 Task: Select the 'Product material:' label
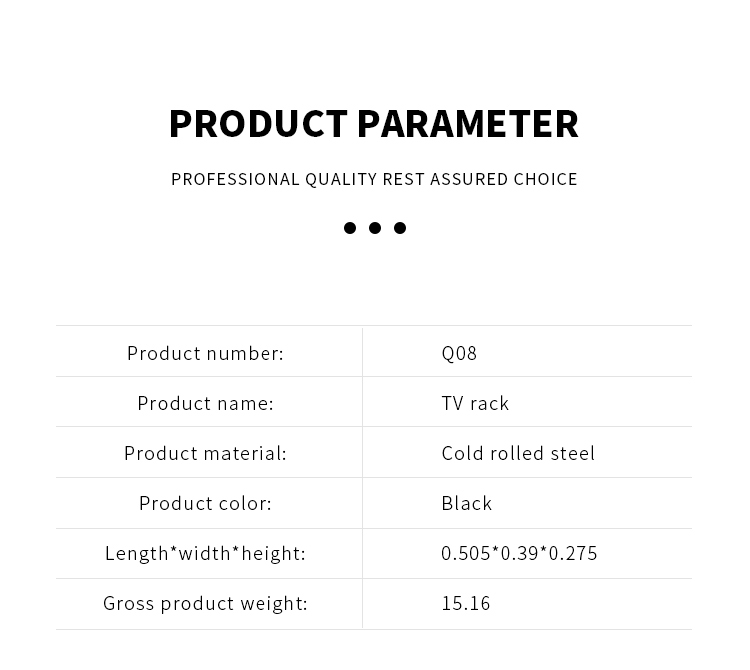(x=205, y=453)
